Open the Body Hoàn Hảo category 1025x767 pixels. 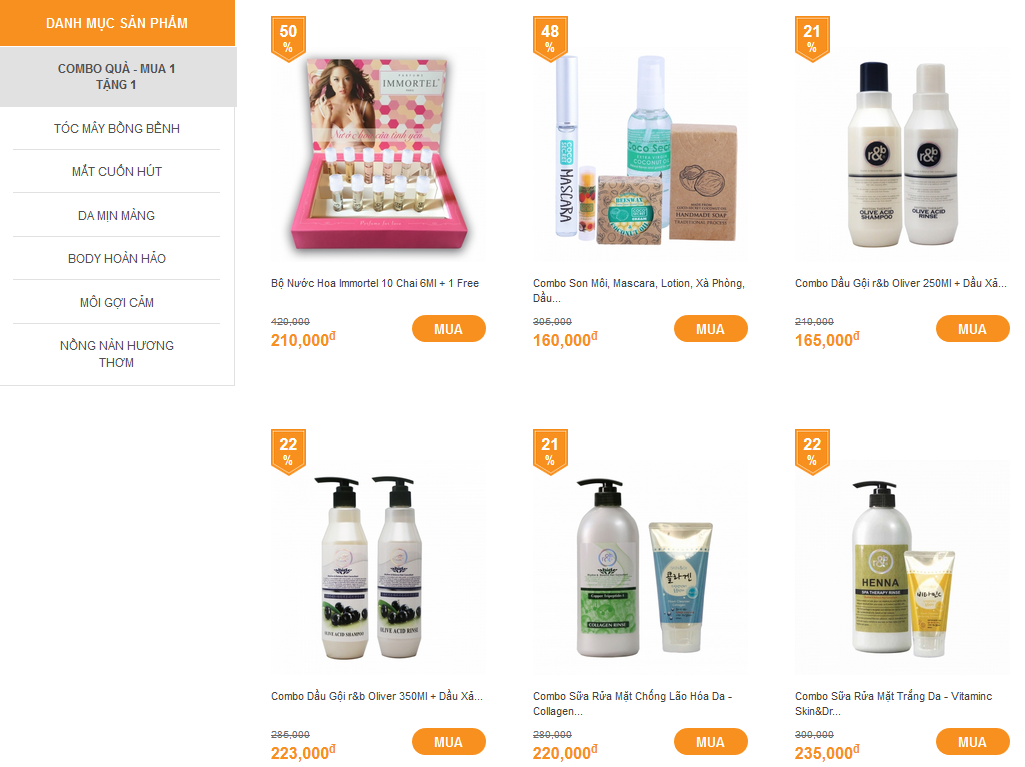117,259
